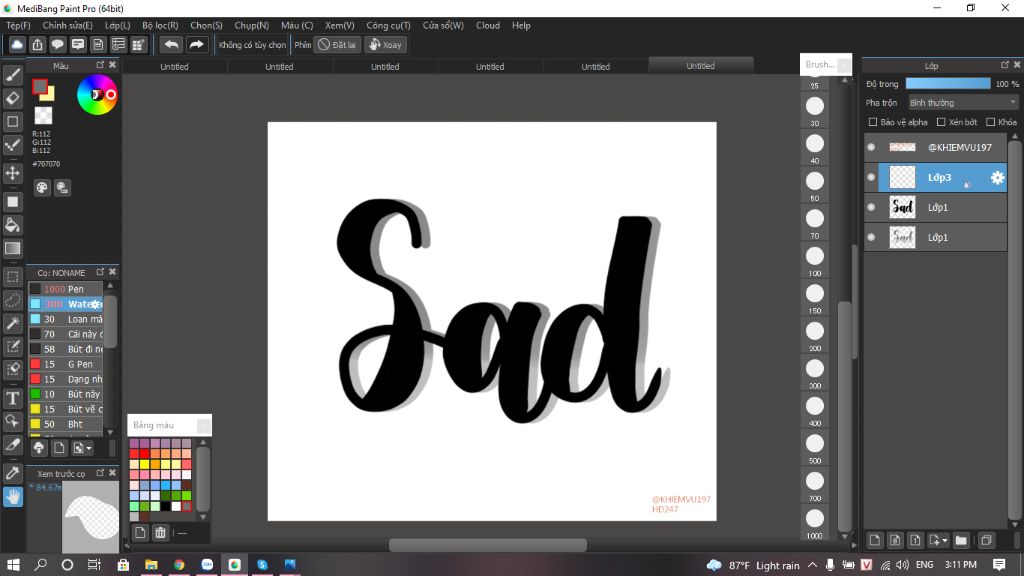Screen dimensions: 1024x576
Task: Select the Gradient tool
Action: pyautogui.click(x=12, y=248)
